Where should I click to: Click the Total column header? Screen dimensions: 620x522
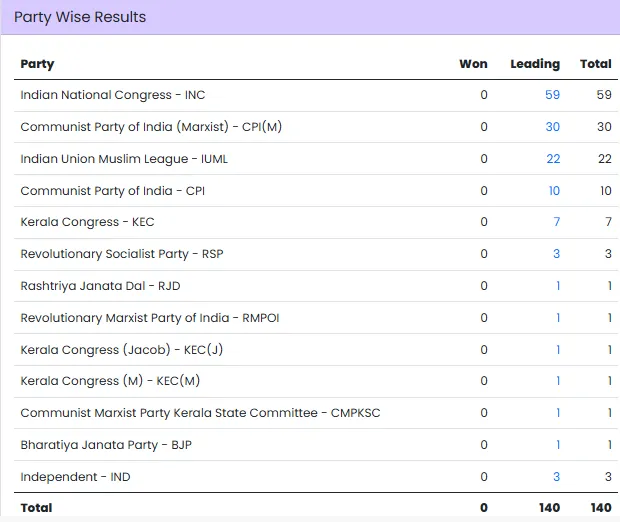(x=595, y=64)
